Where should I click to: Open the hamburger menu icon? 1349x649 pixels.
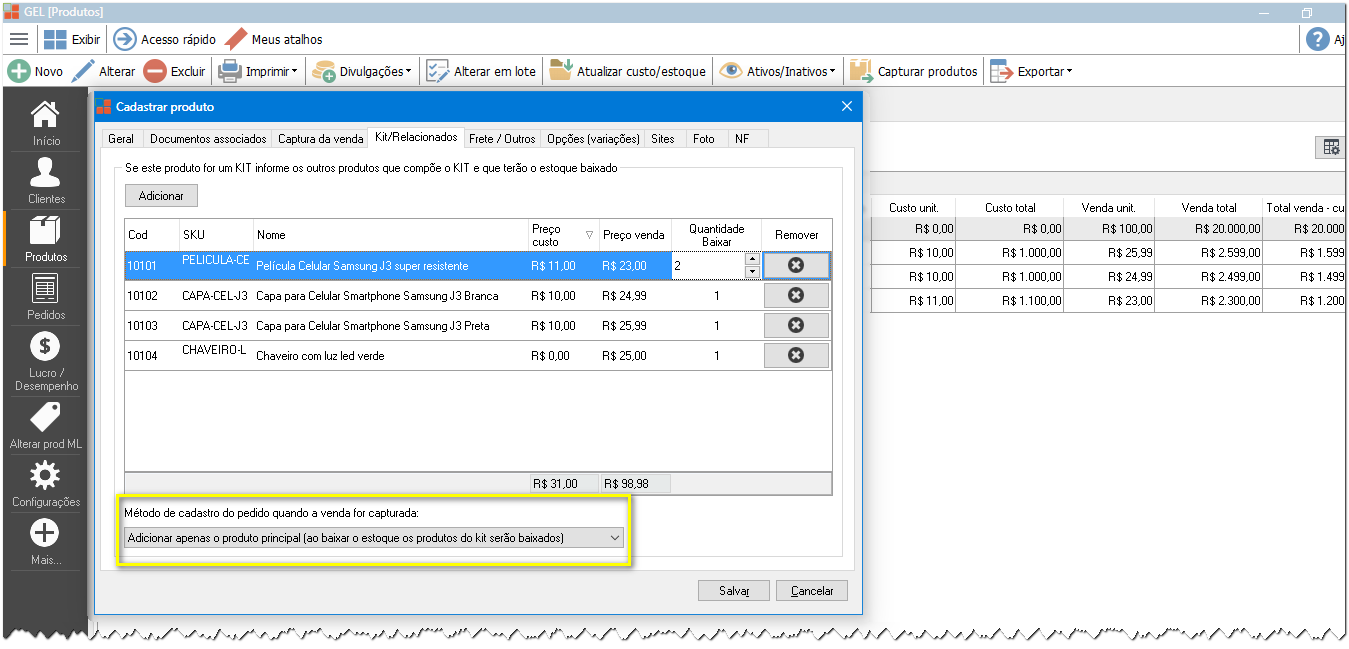[19, 39]
